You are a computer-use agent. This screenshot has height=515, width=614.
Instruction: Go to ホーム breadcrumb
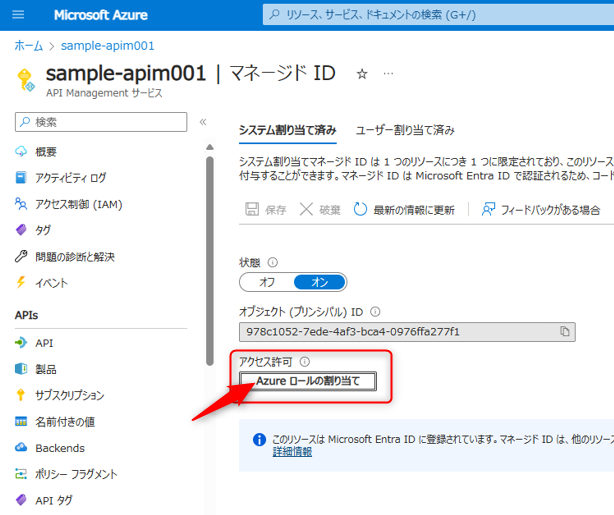[x=29, y=46]
